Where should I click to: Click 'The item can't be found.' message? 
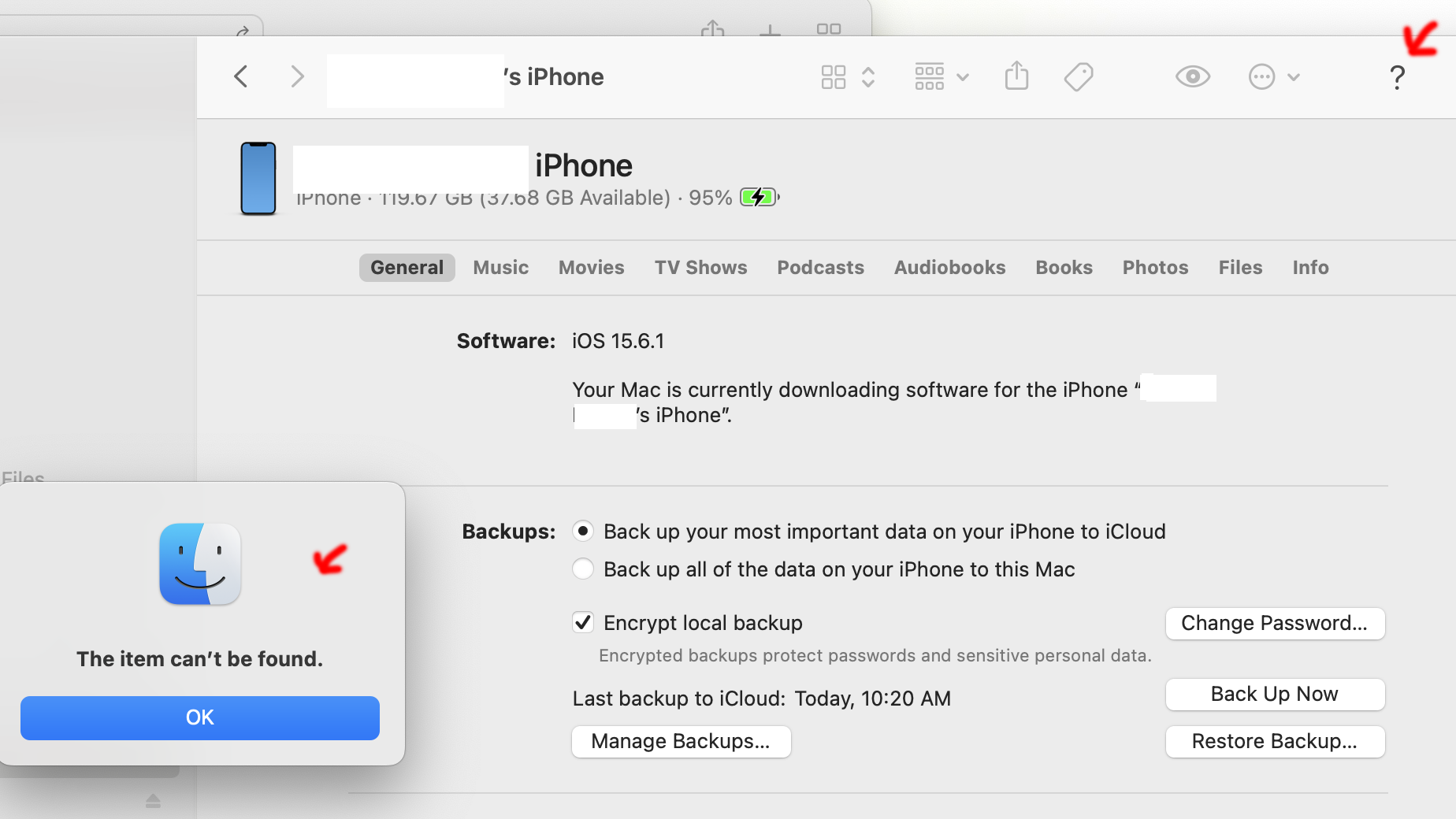(200, 659)
